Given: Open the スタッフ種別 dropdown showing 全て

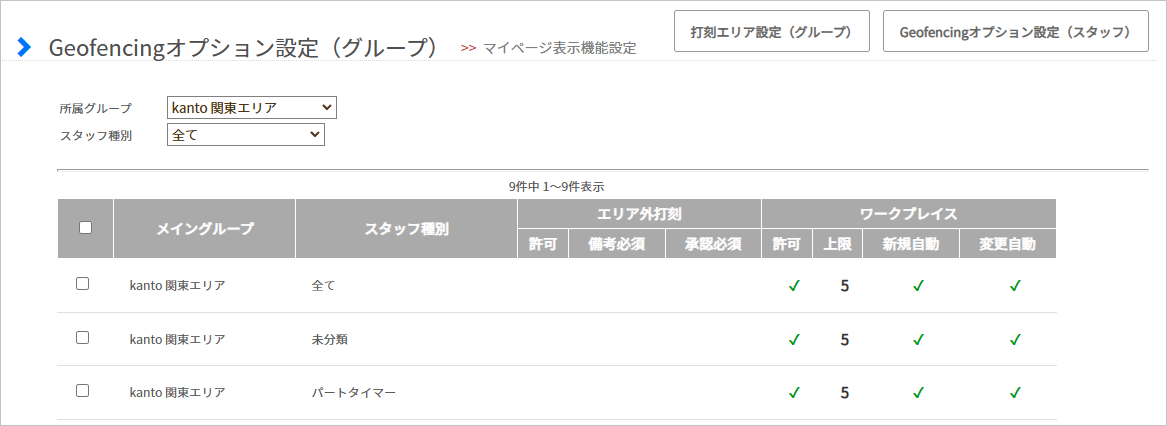Looking at the screenshot, I should (246, 135).
